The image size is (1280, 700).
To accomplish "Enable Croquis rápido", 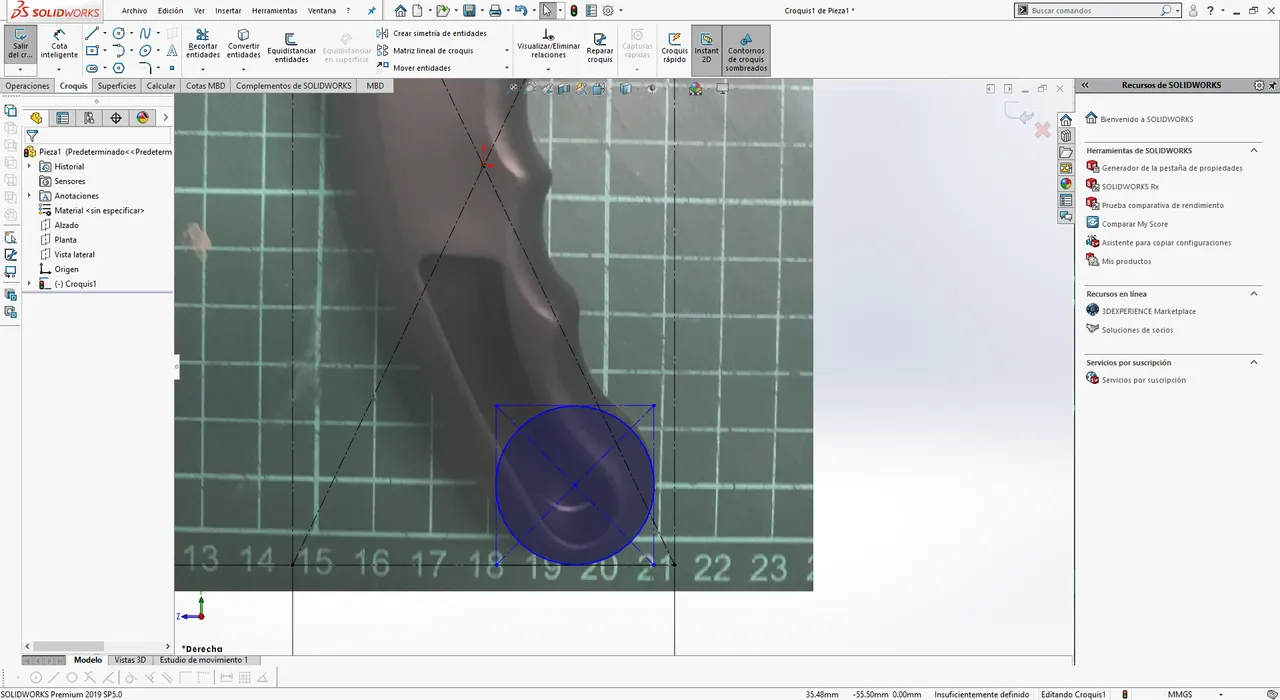I will click(675, 48).
